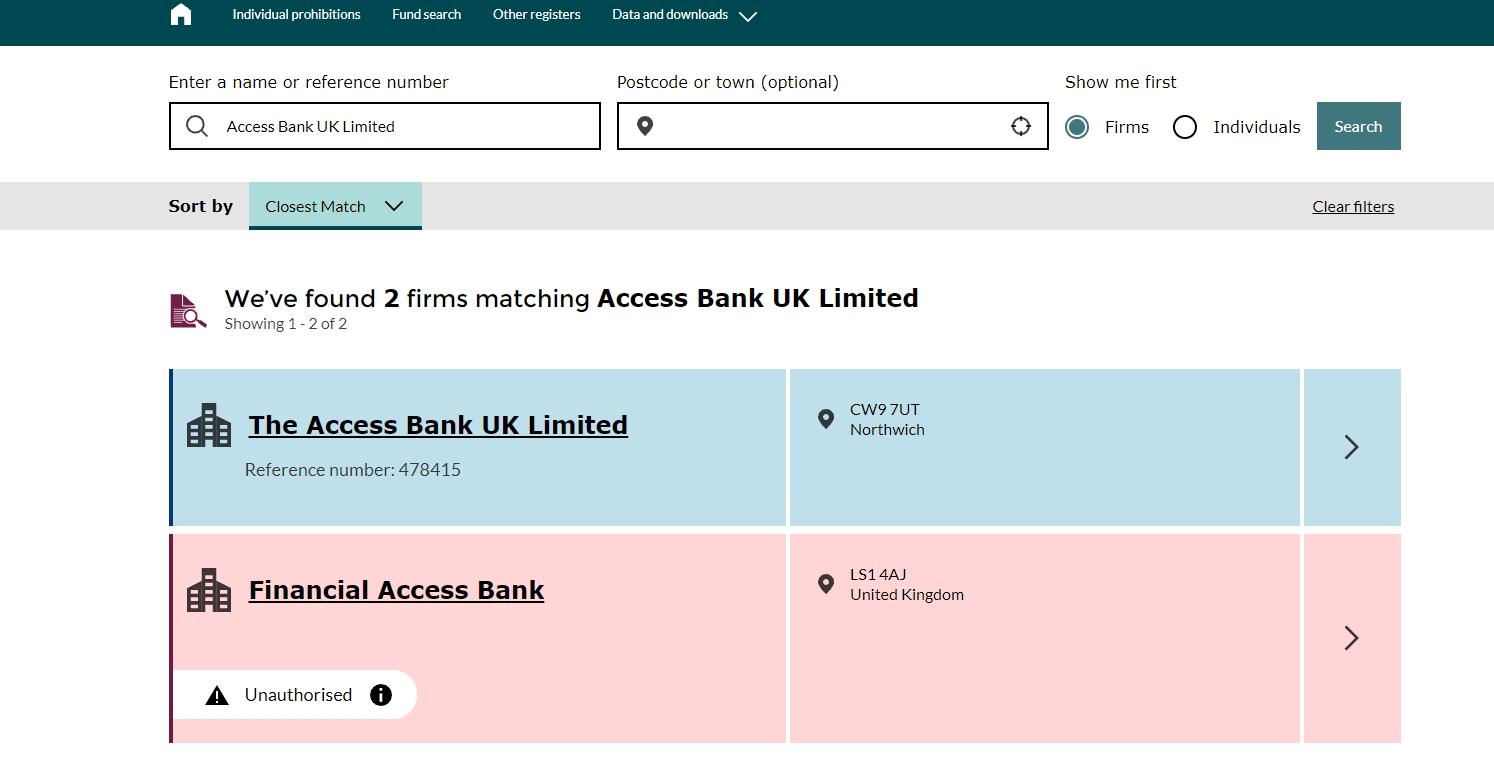Click warning triangle icon beside Unauthorised
The image size is (1494, 769).
tap(217, 695)
